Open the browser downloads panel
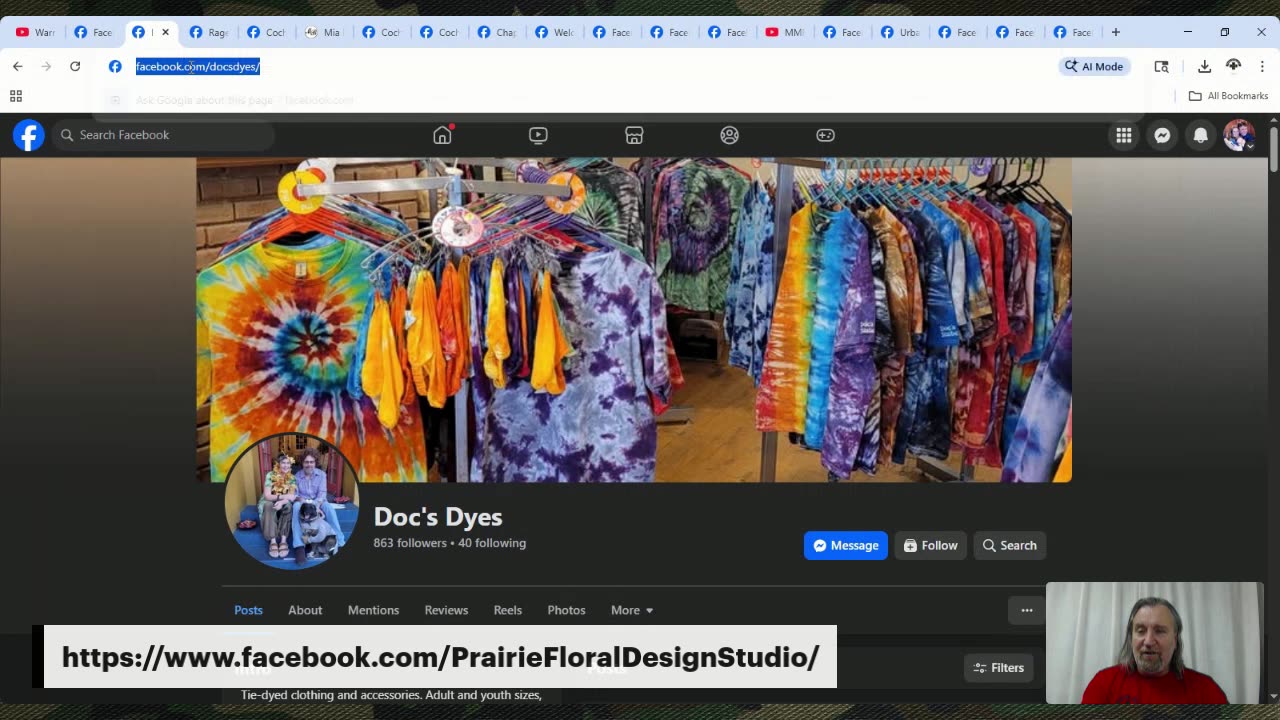1280x720 pixels. (1204, 66)
